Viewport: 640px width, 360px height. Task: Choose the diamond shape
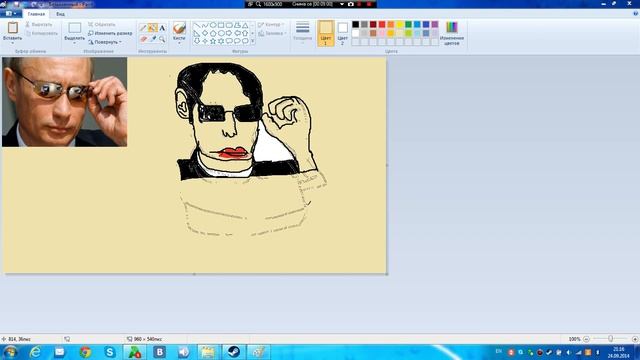point(205,33)
